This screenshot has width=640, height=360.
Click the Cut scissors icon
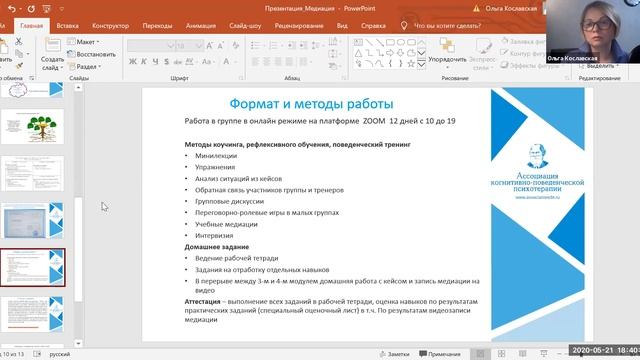(x=18, y=42)
